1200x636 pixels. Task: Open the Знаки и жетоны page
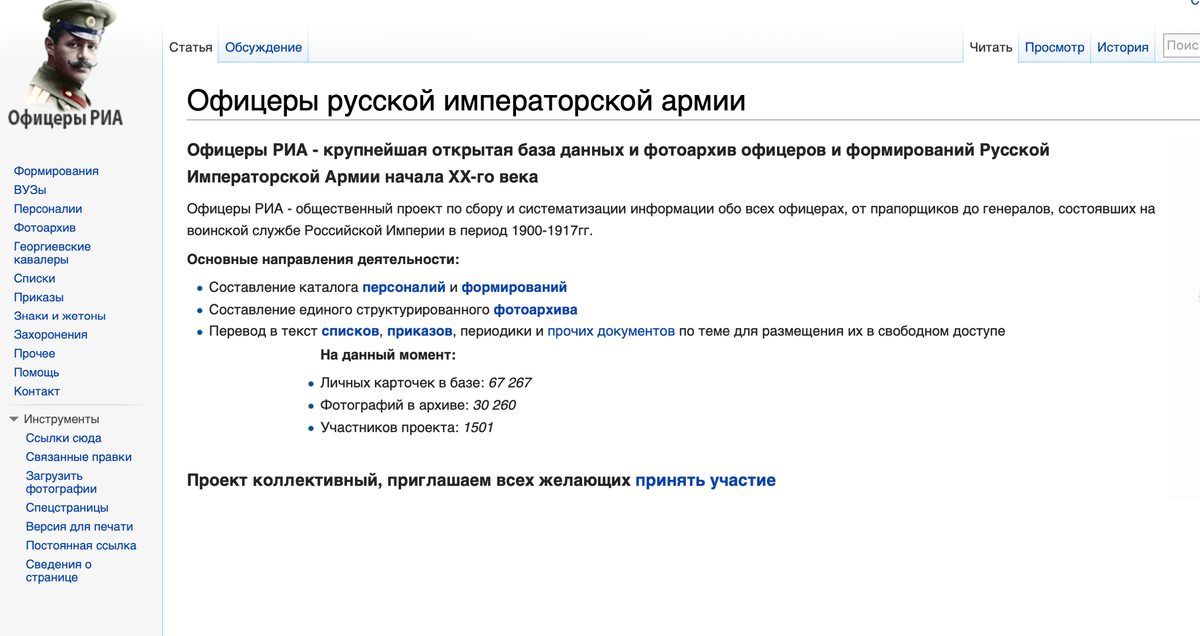pos(56,315)
